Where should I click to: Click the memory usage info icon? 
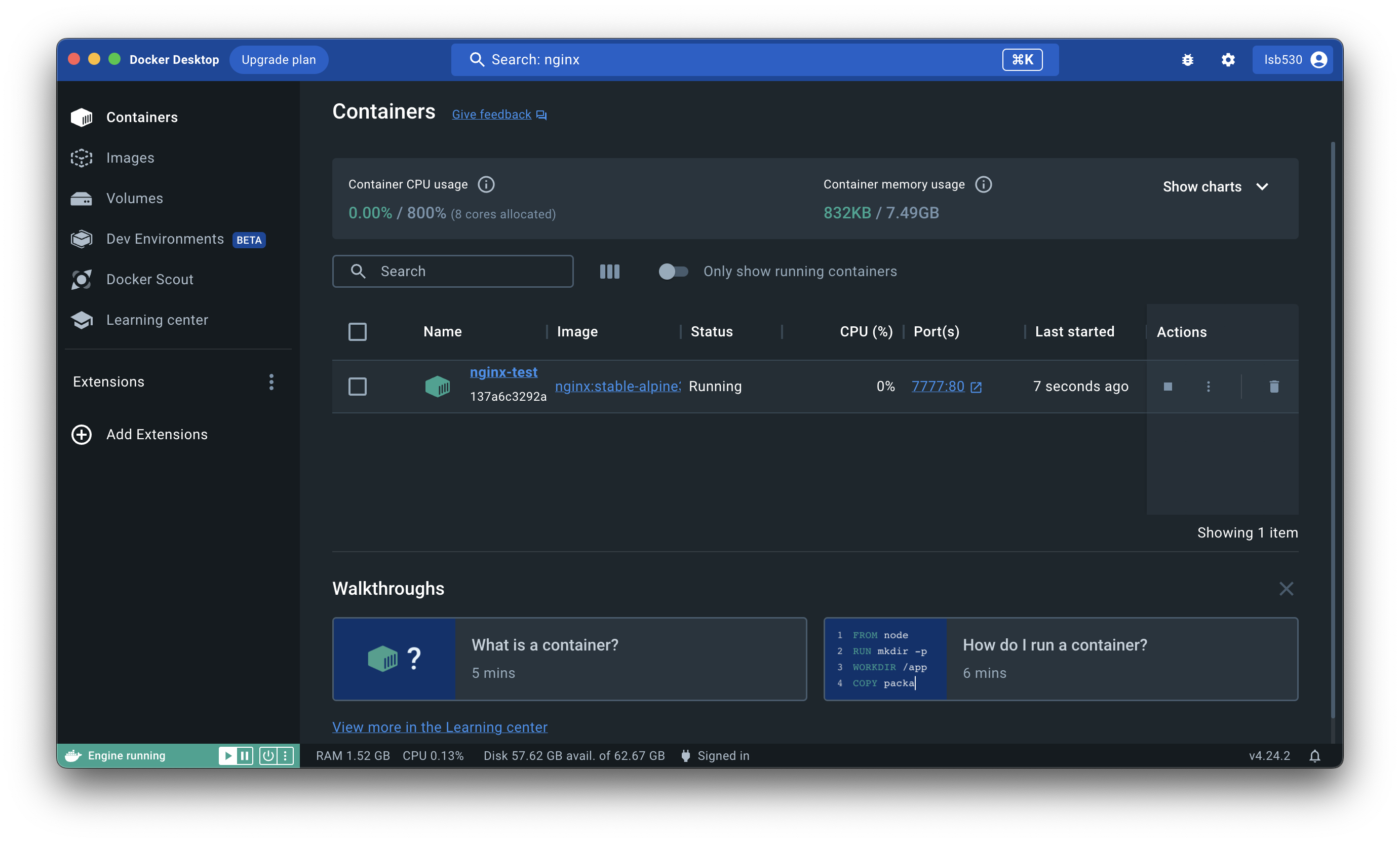pyautogui.click(x=983, y=184)
